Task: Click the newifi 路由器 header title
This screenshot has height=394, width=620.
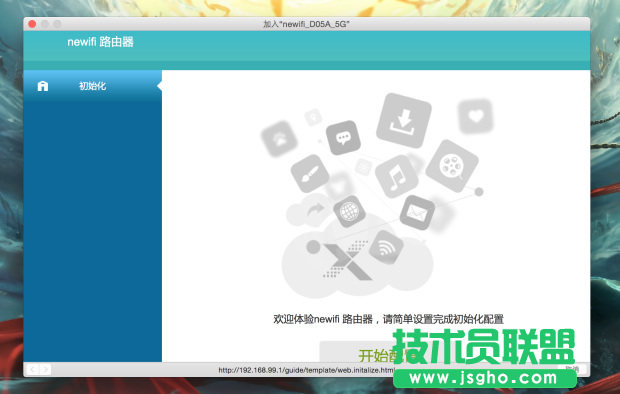Action: [x=100, y=42]
